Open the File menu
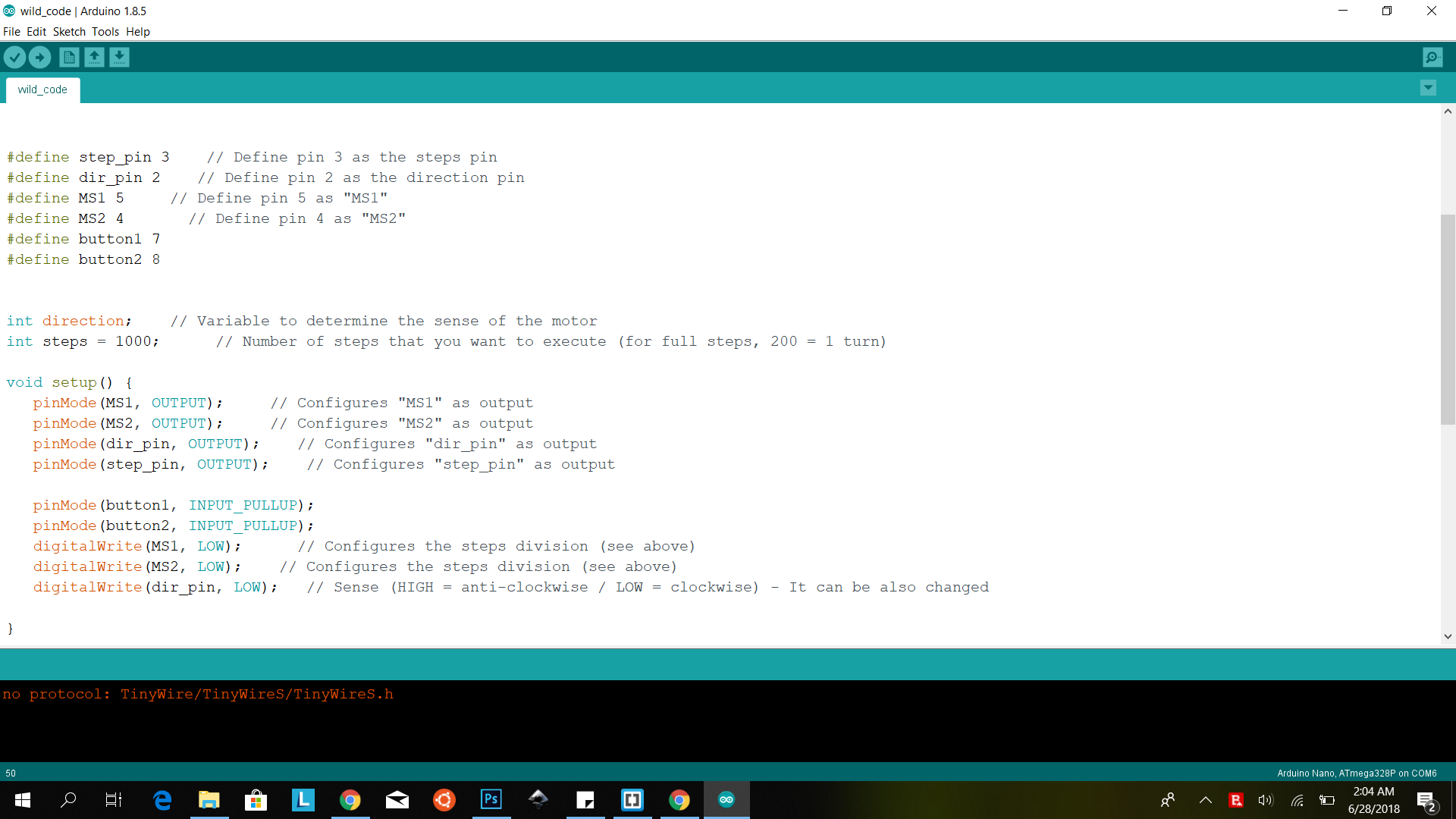This screenshot has width=1456, height=819. 11,32
